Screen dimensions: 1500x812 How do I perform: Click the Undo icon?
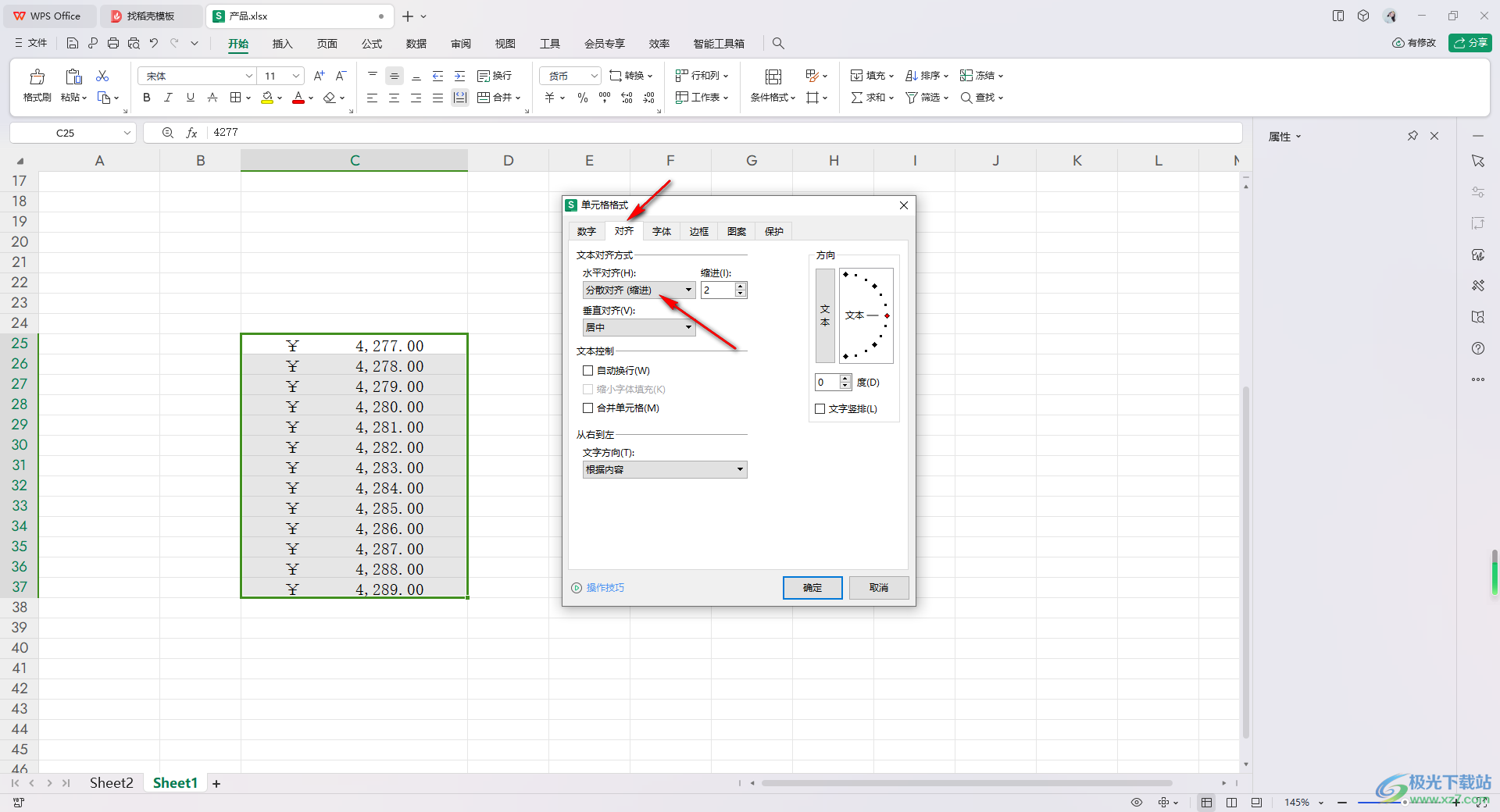(x=154, y=44)
